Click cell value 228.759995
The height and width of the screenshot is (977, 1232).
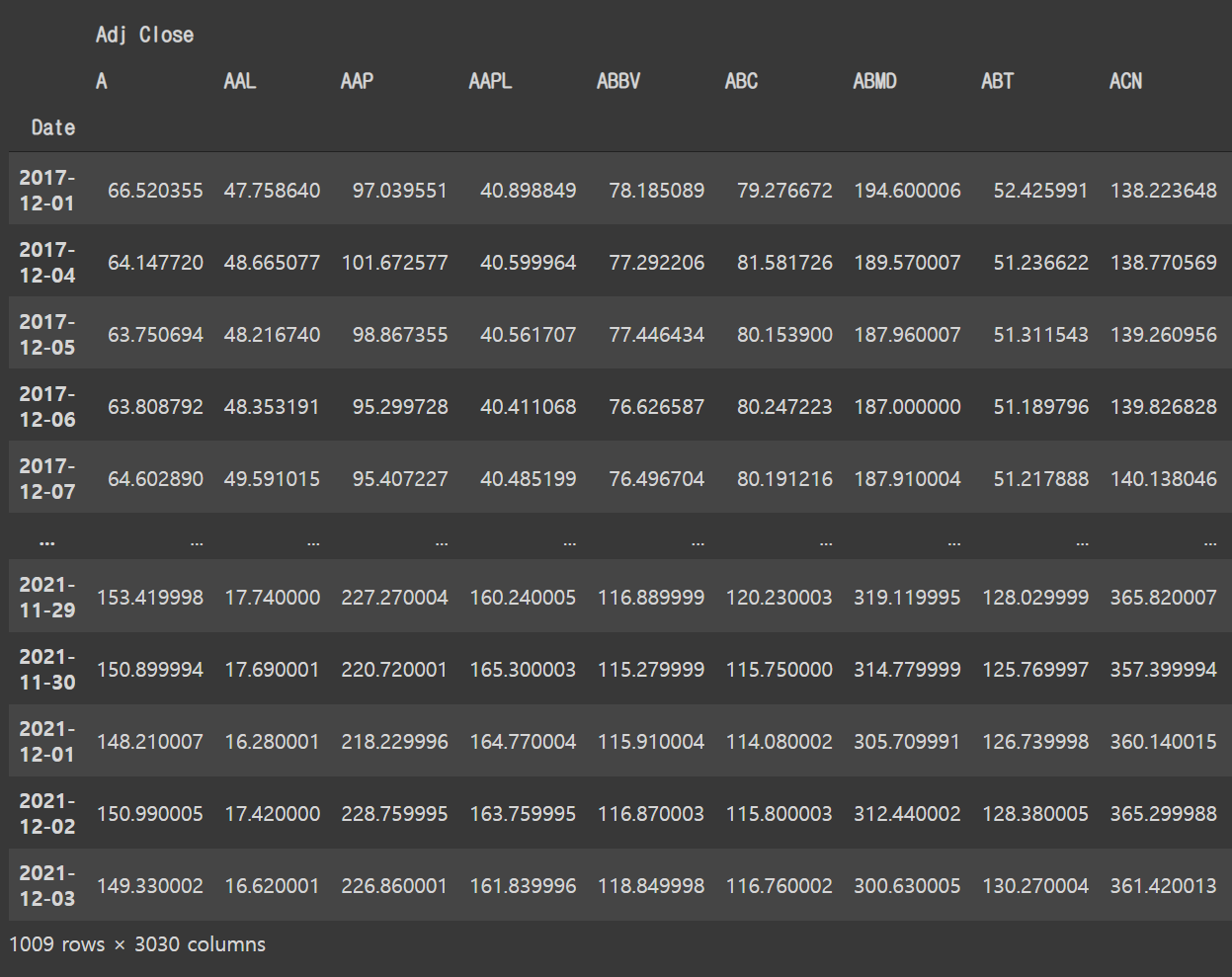click(395, 814)
